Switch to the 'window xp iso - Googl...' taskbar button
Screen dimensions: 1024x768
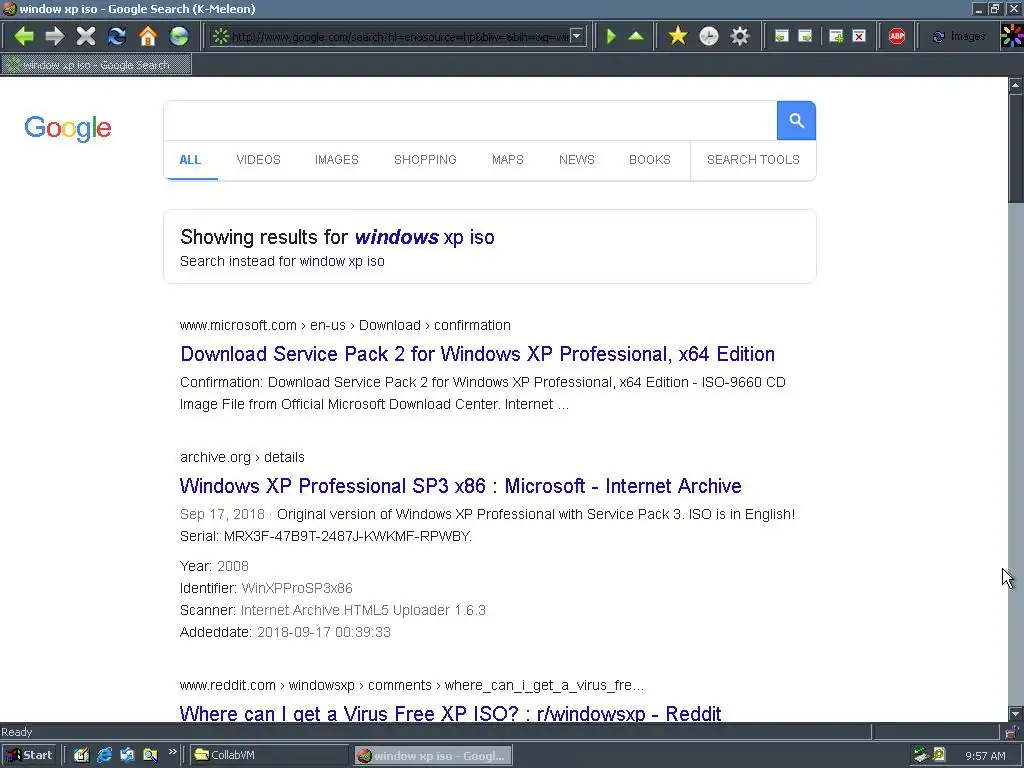point(433,756)
